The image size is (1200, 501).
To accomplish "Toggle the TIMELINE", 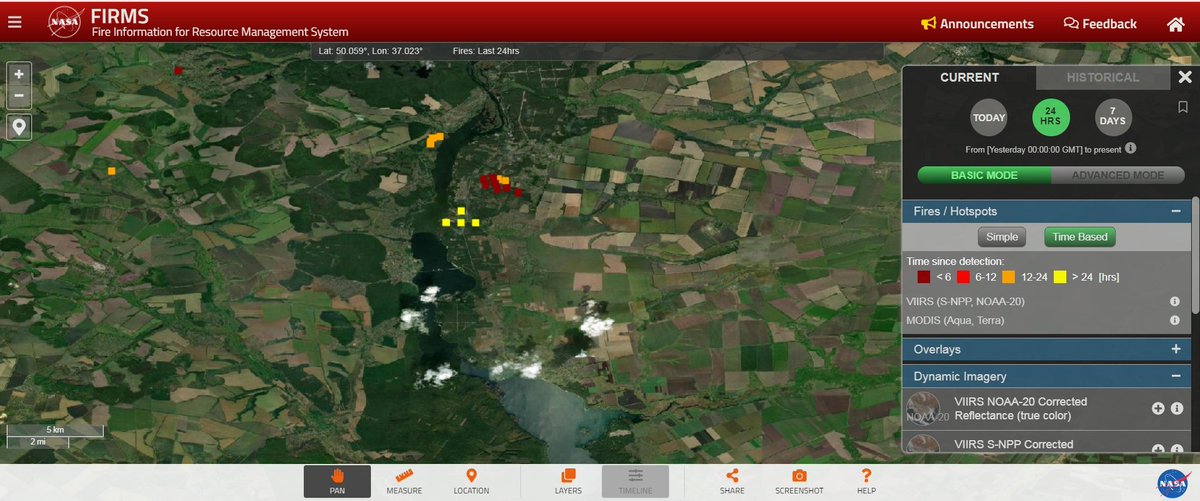I will (x=635, y=481).
